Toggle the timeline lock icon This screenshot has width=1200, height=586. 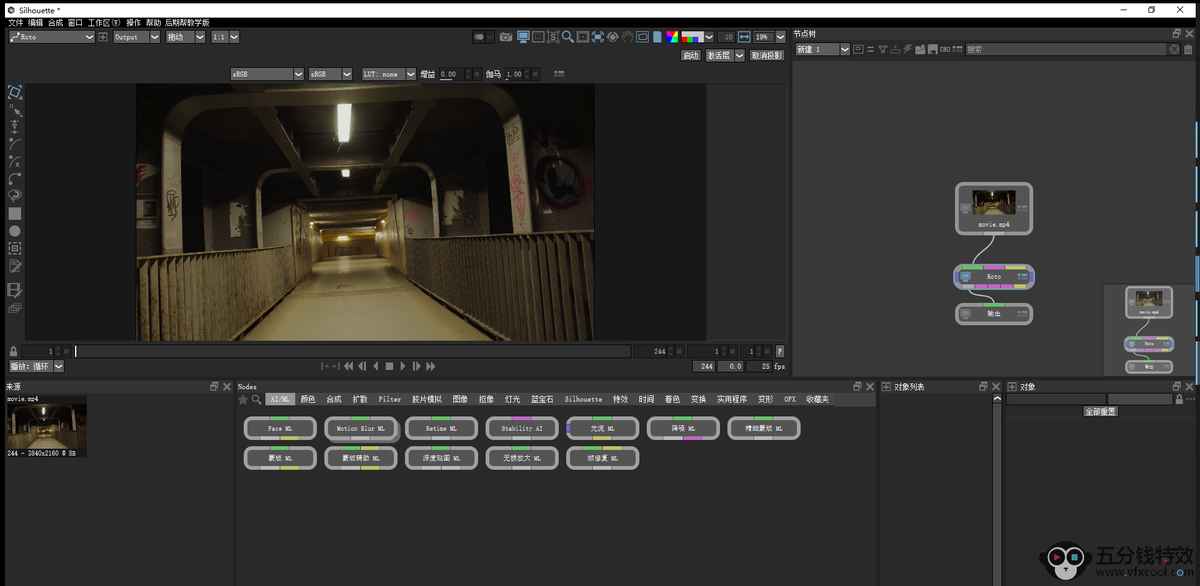click(x=13, y=352)
